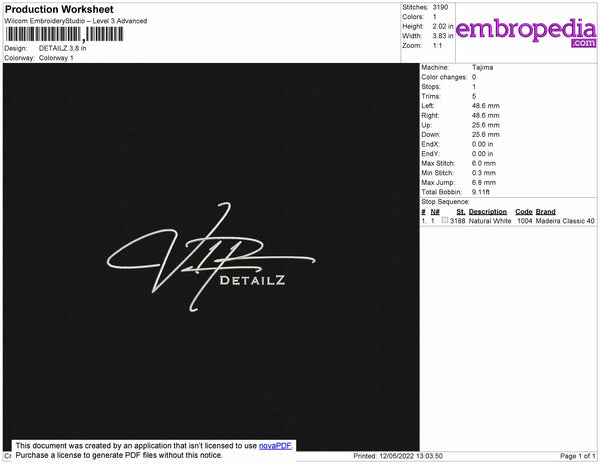The height and width of the screenshot is (464, 600).
Task: Open the novaPDF hyperlink
Action: [x=275, y=446]
